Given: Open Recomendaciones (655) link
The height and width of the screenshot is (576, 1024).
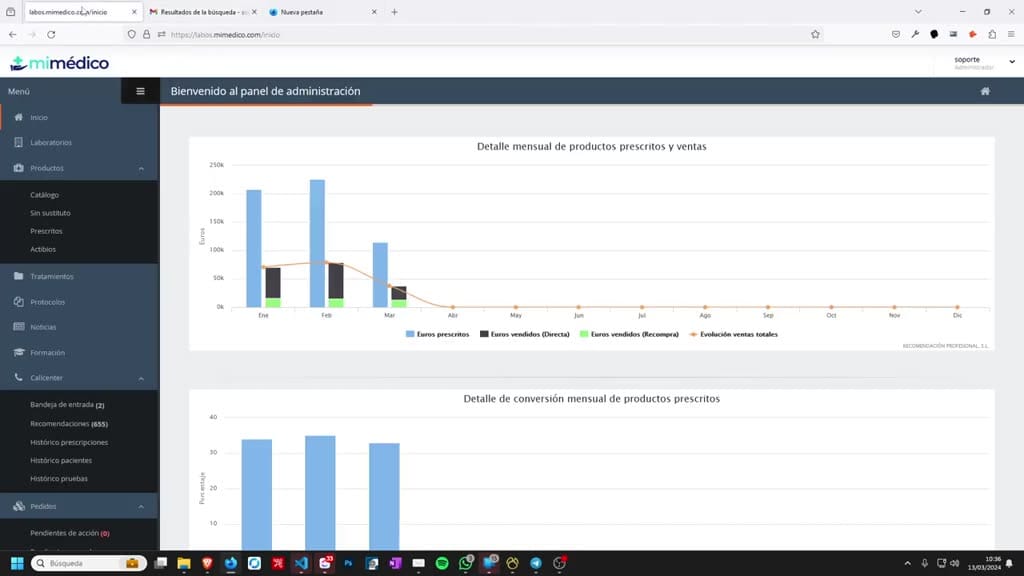Looking at the screenshot, I should coord(69,423).
